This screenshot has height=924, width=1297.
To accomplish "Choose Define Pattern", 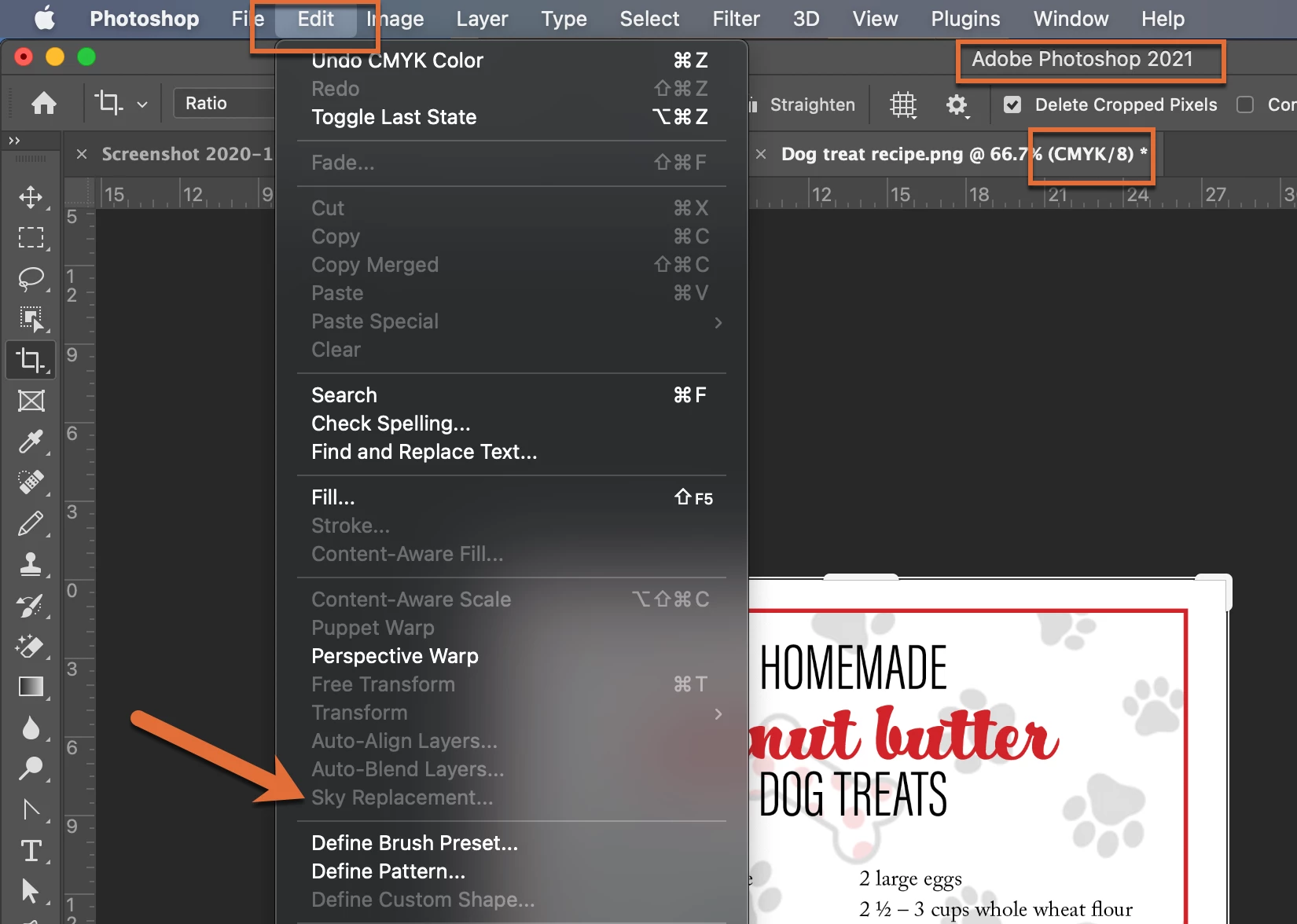I will [x=511, y=871].
